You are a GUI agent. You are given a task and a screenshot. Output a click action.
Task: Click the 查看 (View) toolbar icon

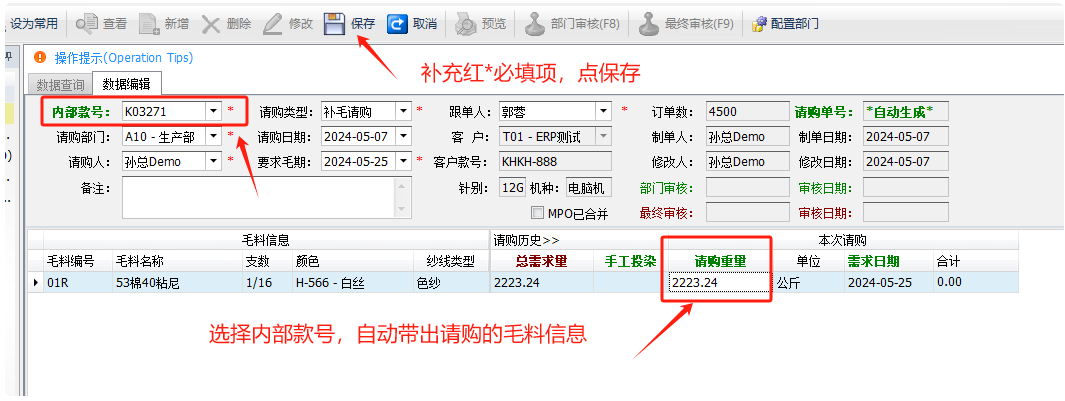pyautogui.click(x=88, y=24)
